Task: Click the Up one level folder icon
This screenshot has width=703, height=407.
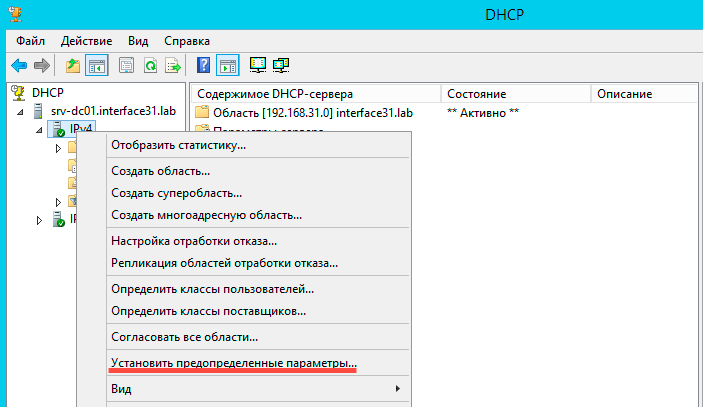Action: [73, 65]
